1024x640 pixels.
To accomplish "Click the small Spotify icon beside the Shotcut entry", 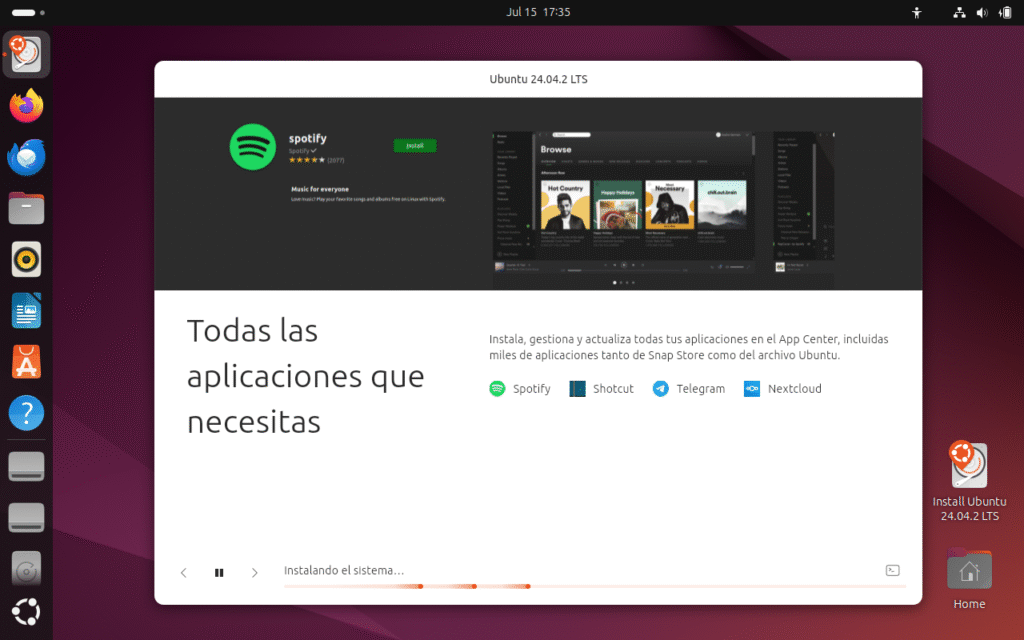I will [497, 389].
